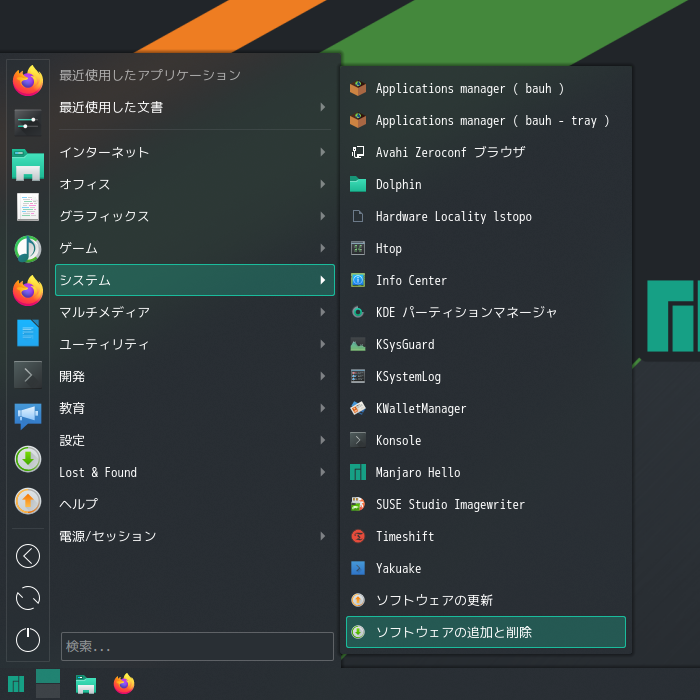Launch Konsole from the system submenu
700x700 pixels.
486,440
